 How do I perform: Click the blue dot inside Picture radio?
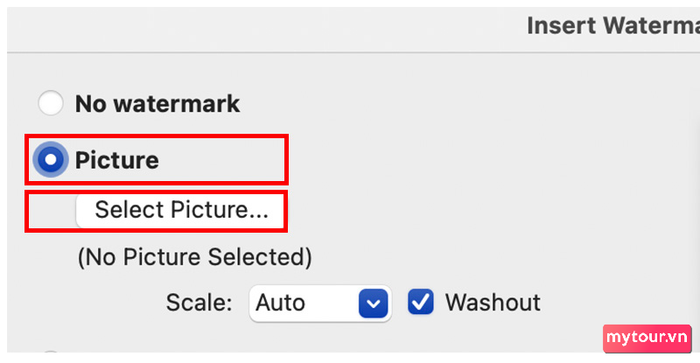pos(50,159)
